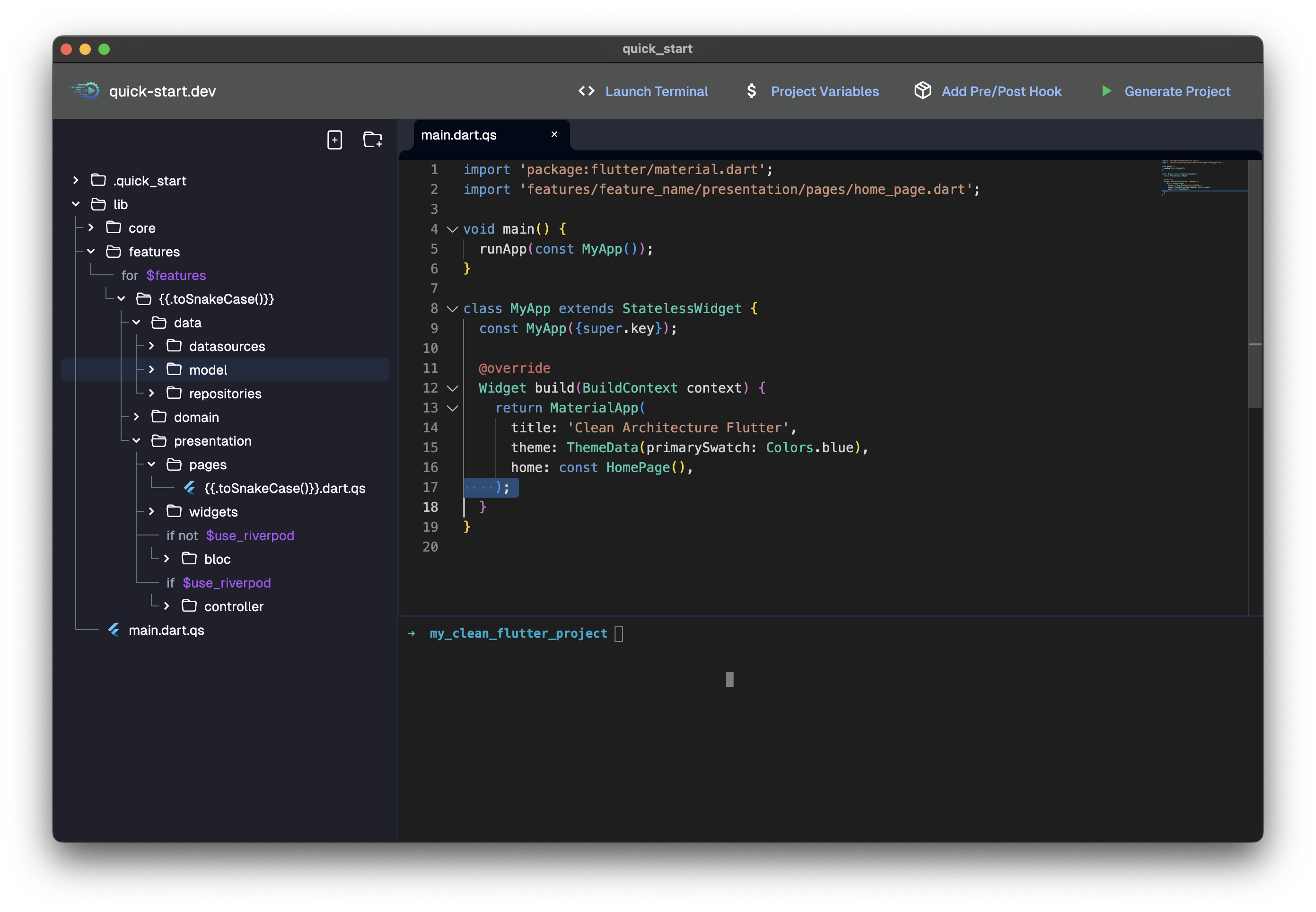
Task: Click the Project Variables dollar icon
Action: coord(752,91)
